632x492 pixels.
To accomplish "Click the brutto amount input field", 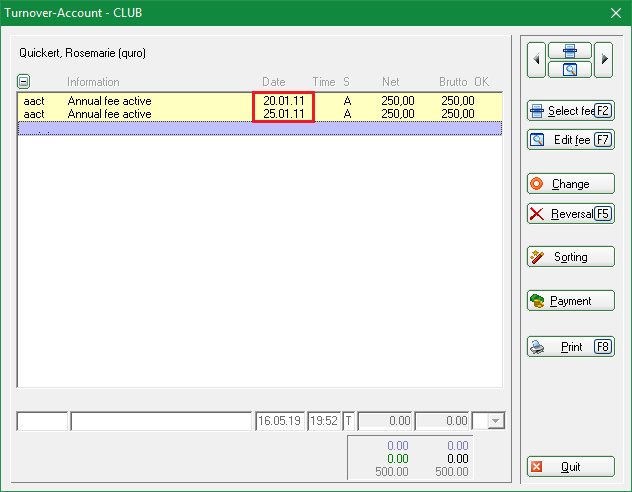I will pyautogui.click(x=442, y=421).
